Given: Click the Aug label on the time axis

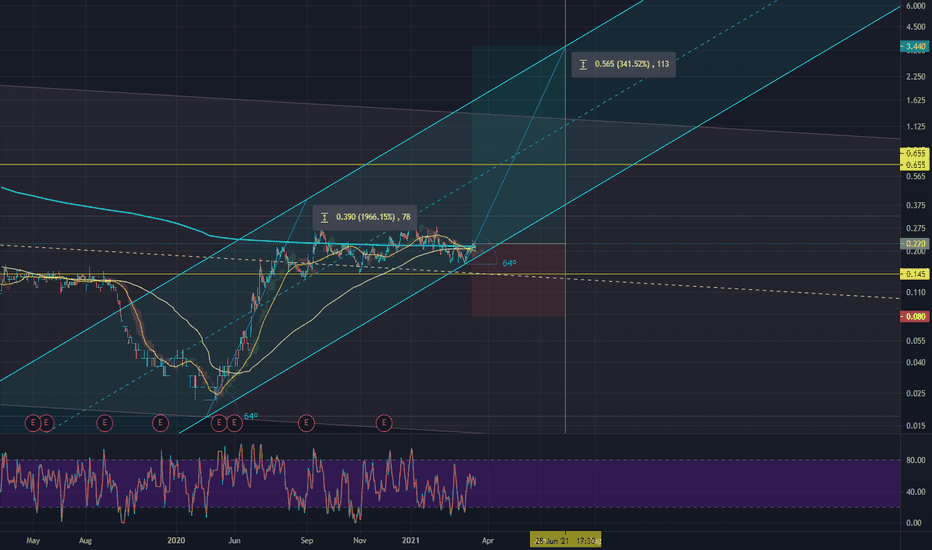Looking at the screenshot, I should (86, 540).
